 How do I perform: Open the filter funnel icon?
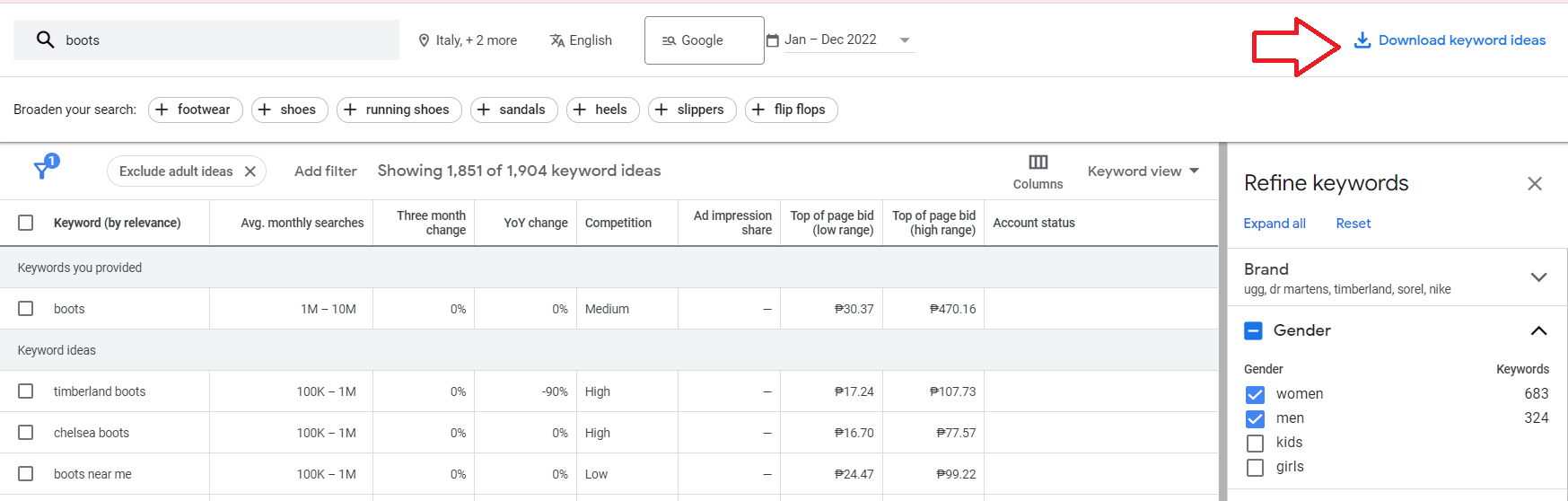41,170
